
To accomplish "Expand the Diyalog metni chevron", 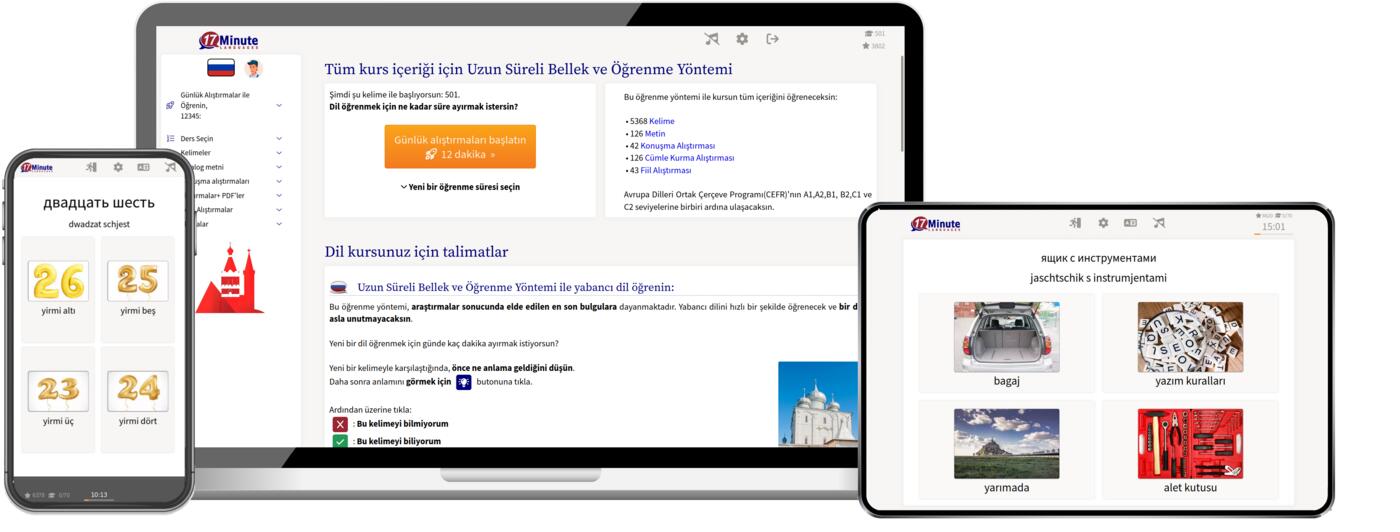I will [279, 167].
